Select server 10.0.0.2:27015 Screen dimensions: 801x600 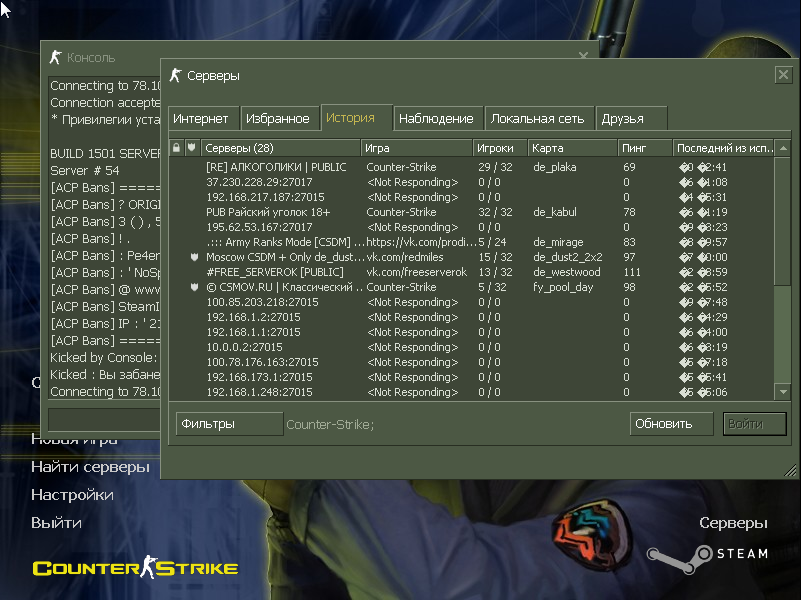pos(472,347)
